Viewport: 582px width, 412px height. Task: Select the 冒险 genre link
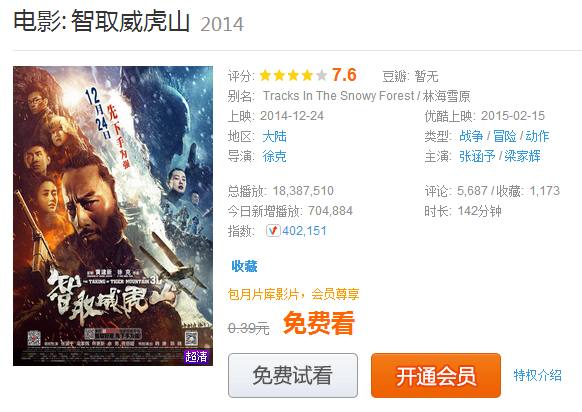[504, 136]
